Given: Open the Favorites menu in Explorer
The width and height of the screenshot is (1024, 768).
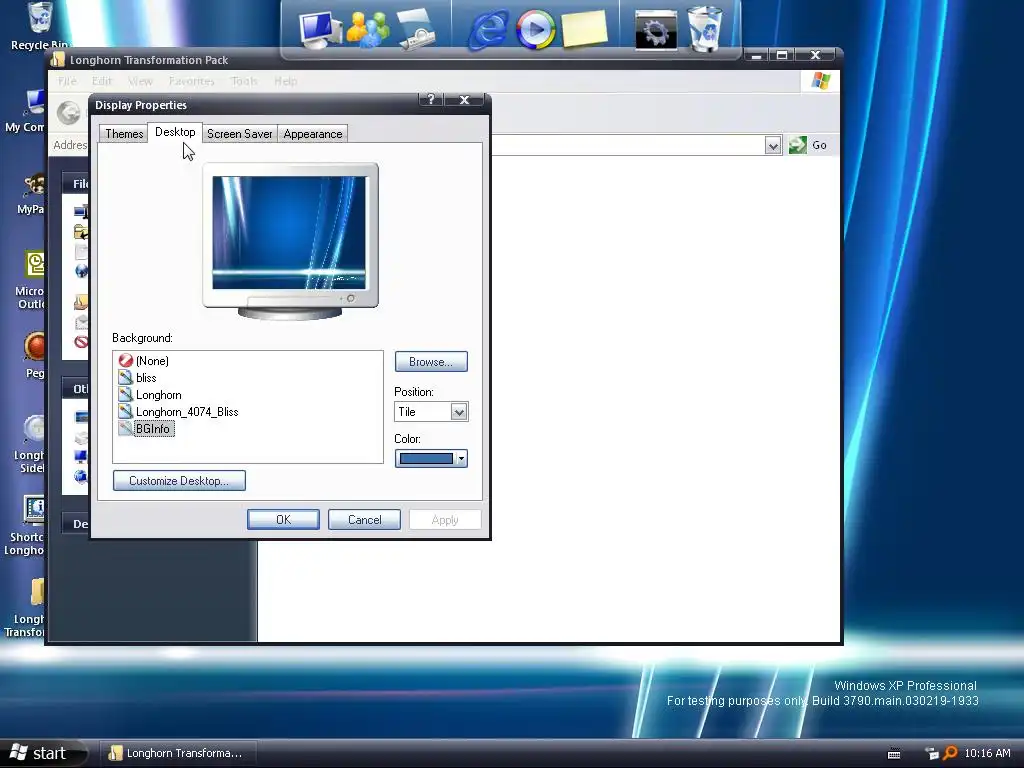Looking at the screenshot, I should 191,81.
